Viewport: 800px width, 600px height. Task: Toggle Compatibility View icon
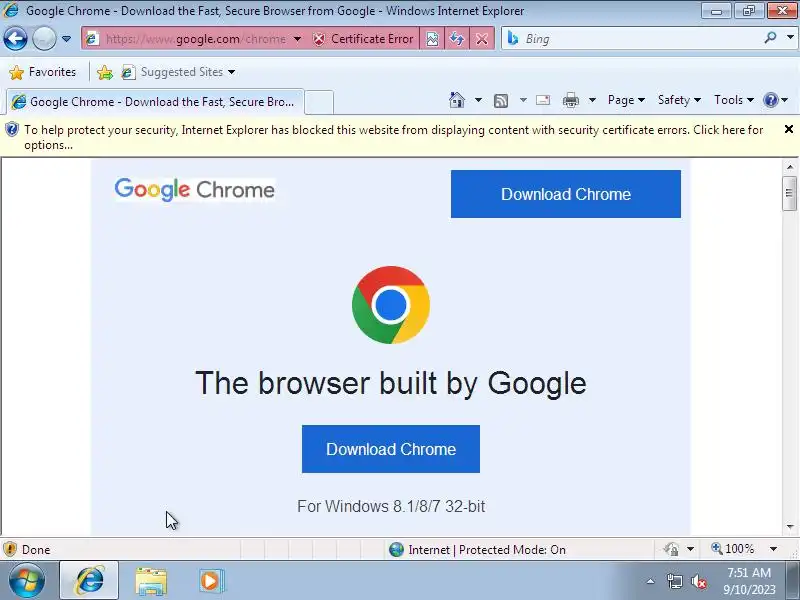pyautogui.click(x=432, y=39)
